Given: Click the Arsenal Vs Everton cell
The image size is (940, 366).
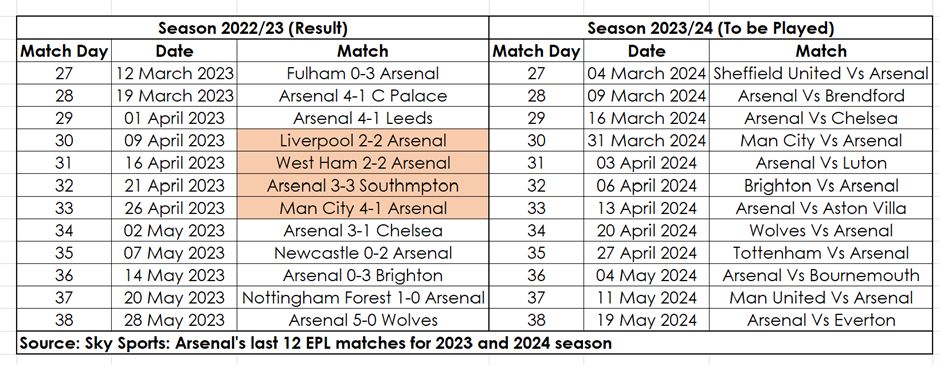Looking at the screenshot, I should 821,320.
